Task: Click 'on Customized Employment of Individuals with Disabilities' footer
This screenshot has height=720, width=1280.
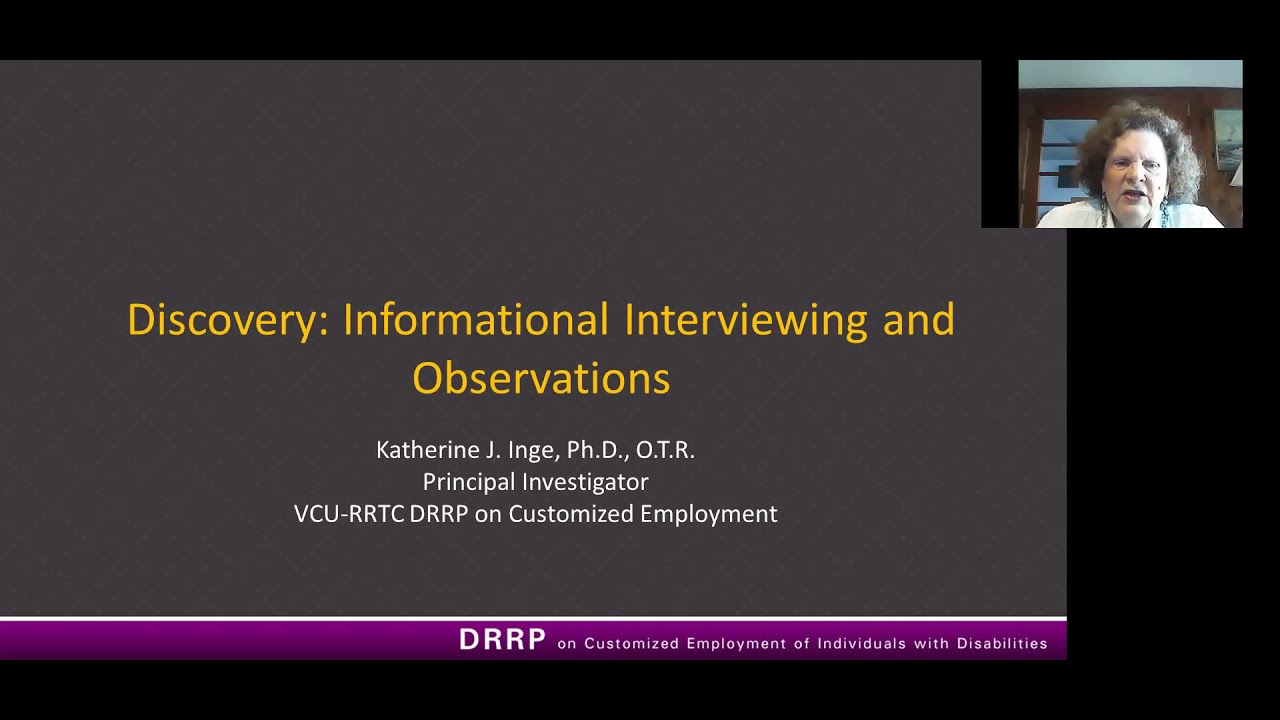Action: click(x=802, y=644)
